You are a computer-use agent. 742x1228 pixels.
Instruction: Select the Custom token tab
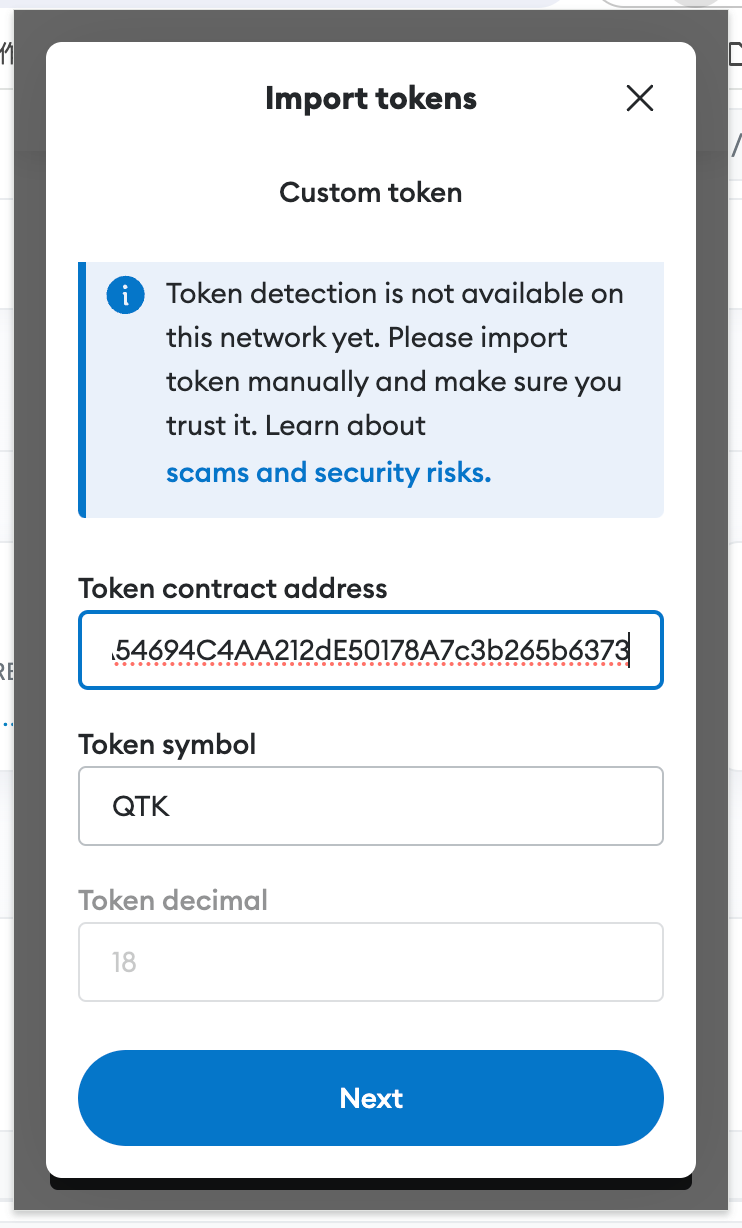pyautogui.click(x=371, y=192)
